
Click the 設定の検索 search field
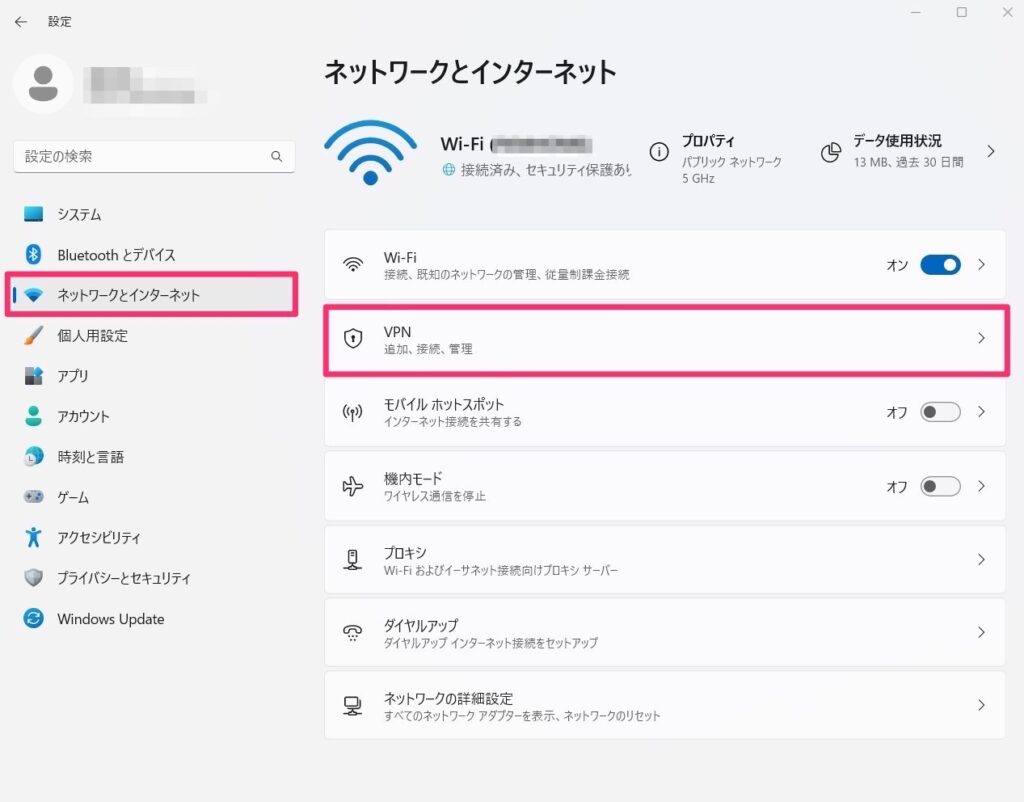(145, 157)
